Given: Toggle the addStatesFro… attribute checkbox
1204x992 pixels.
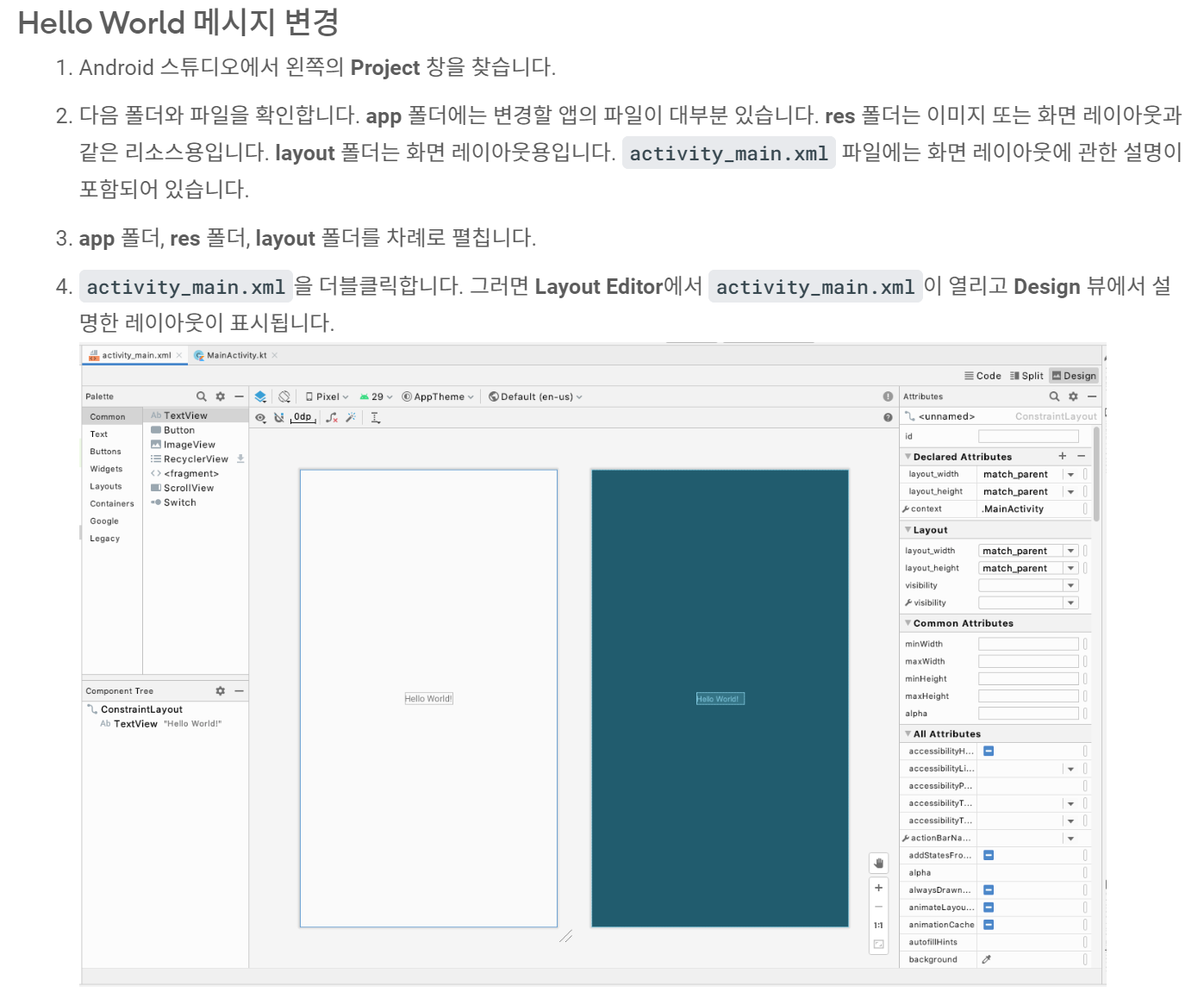Looking at the screenshot, I should click(x=989, y=855).
